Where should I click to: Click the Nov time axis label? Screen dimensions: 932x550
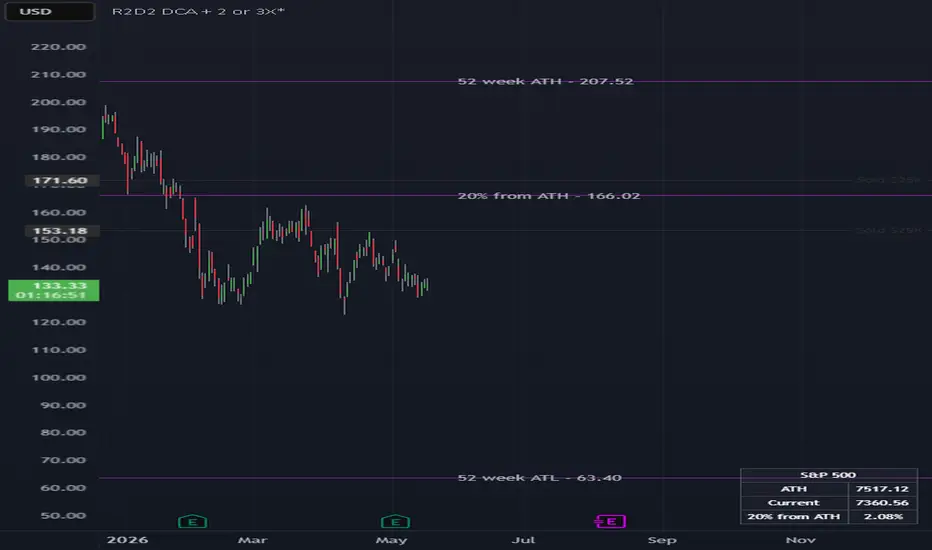pos(800,540)
